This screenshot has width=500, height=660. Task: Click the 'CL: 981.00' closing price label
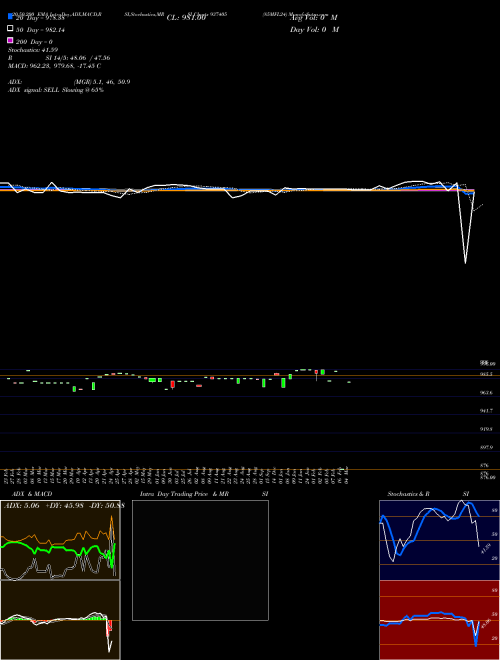coord(186,18)
